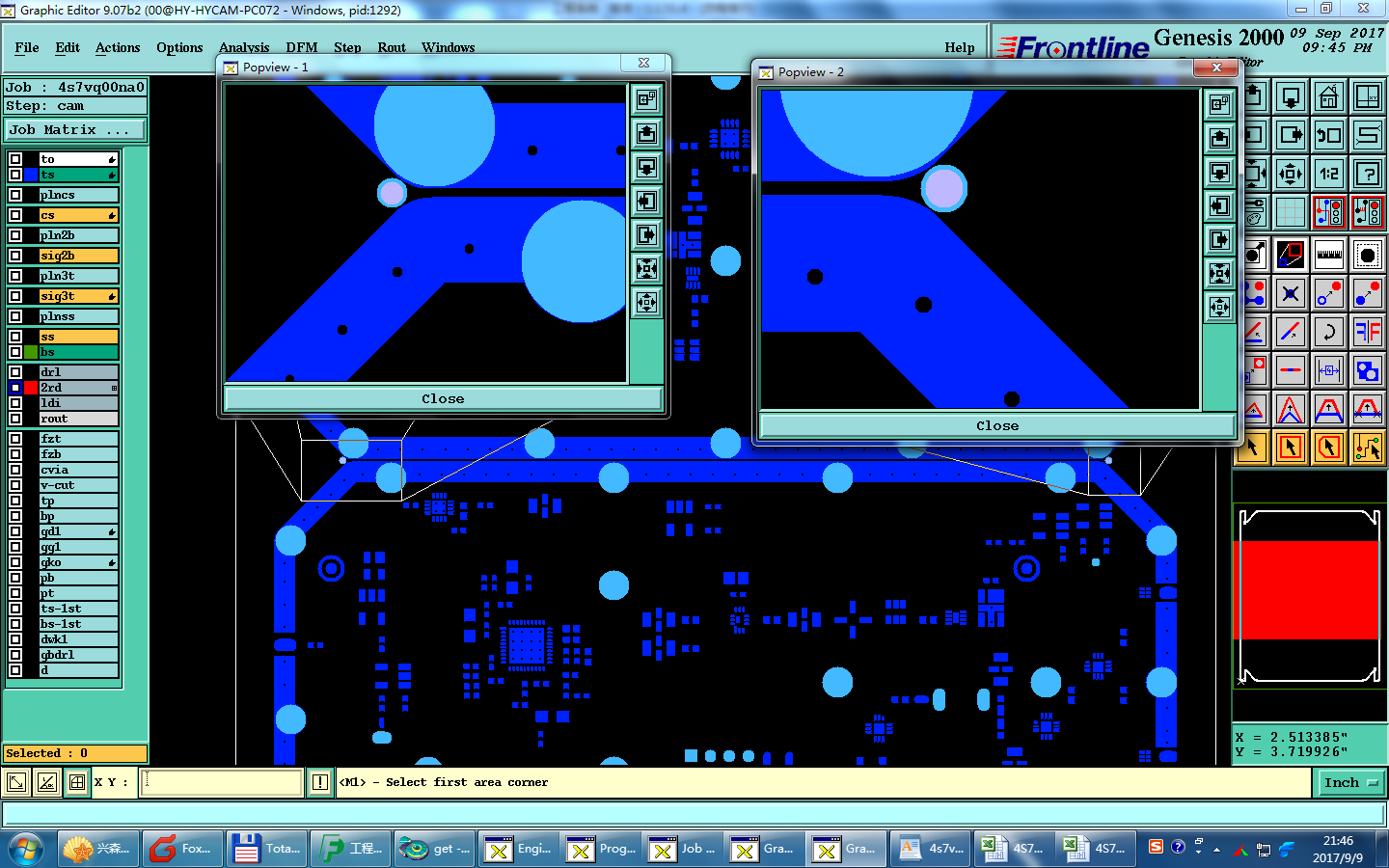Viewport: 1389px width, 868px height.
Task: Toggle checkbox for layer 'sig2b'
Action: 15,256
